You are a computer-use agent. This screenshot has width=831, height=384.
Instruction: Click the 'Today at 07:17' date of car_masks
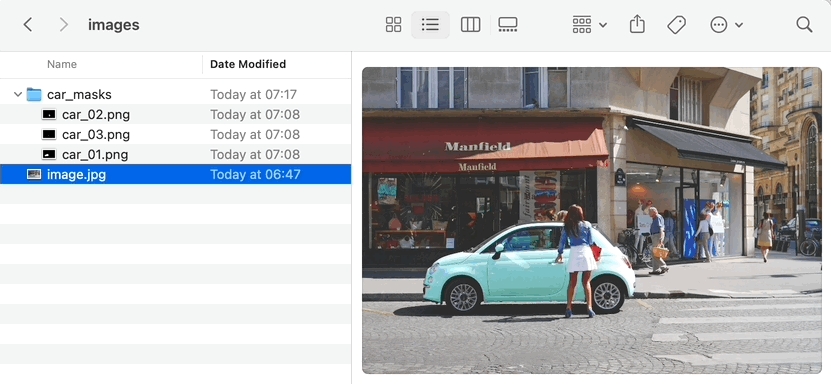253,94
